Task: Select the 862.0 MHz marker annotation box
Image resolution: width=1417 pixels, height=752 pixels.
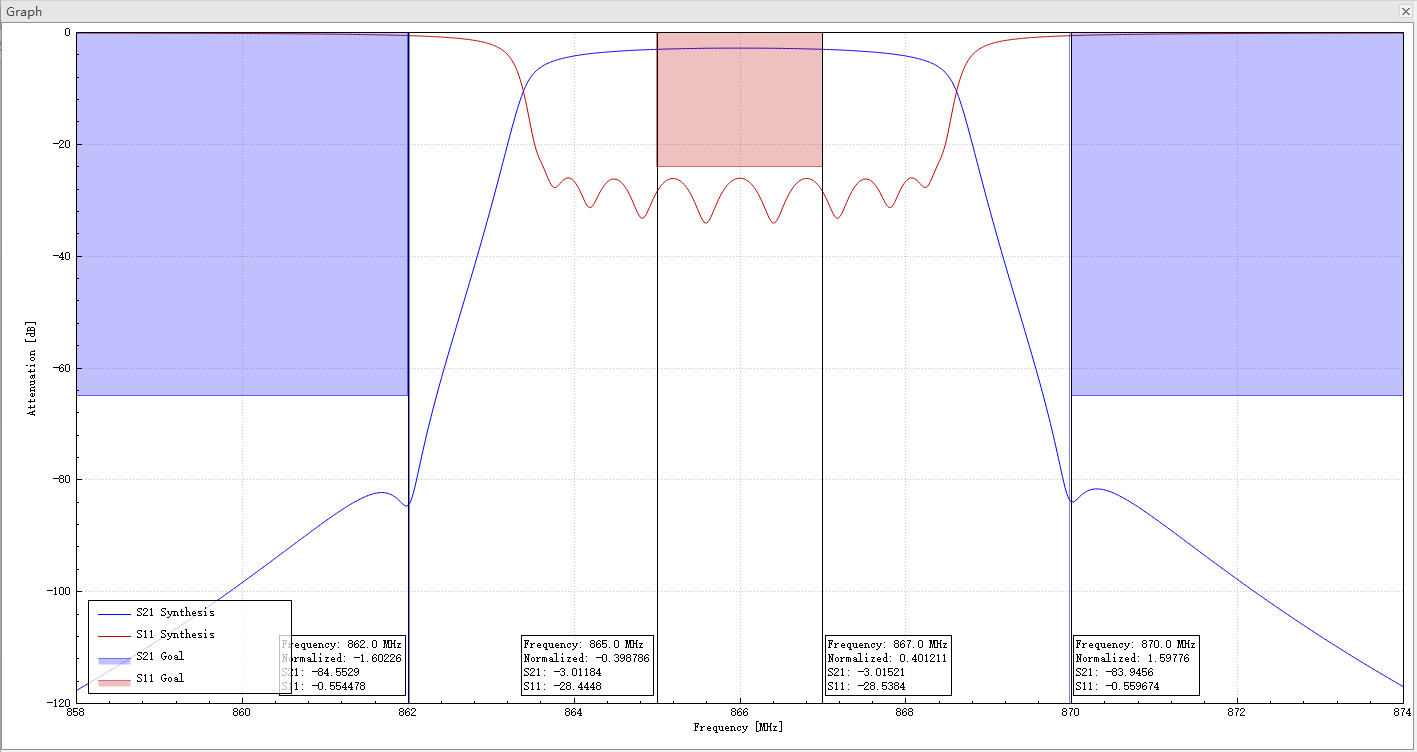Action: click(x=340, y=665)
